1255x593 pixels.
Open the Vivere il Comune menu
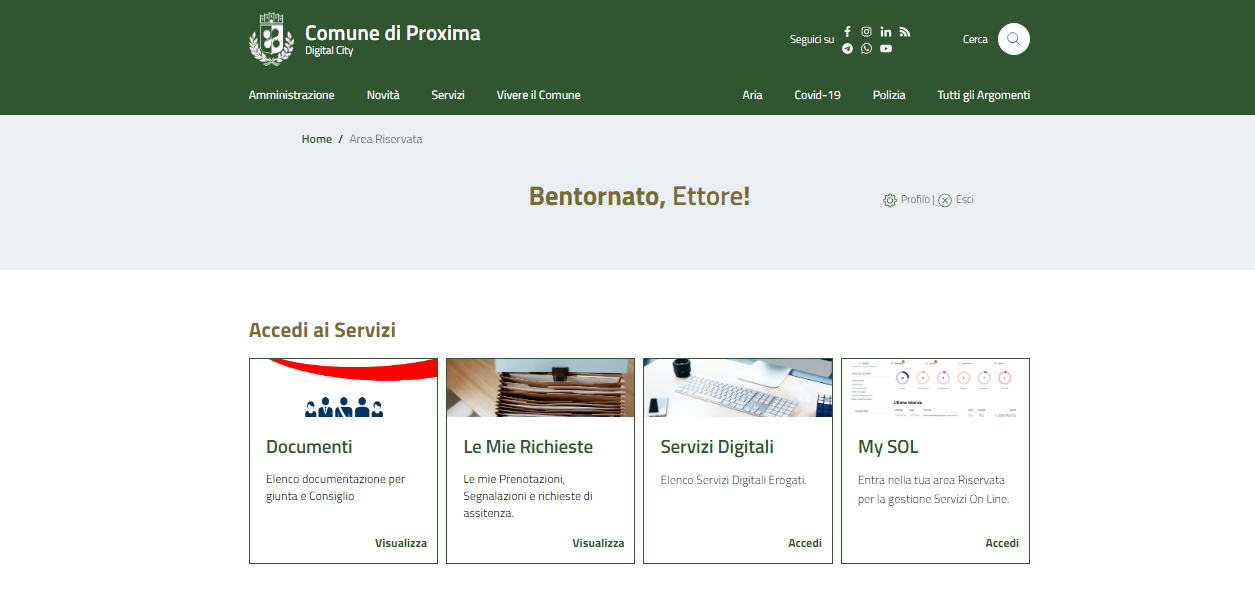tap(538, 95)
